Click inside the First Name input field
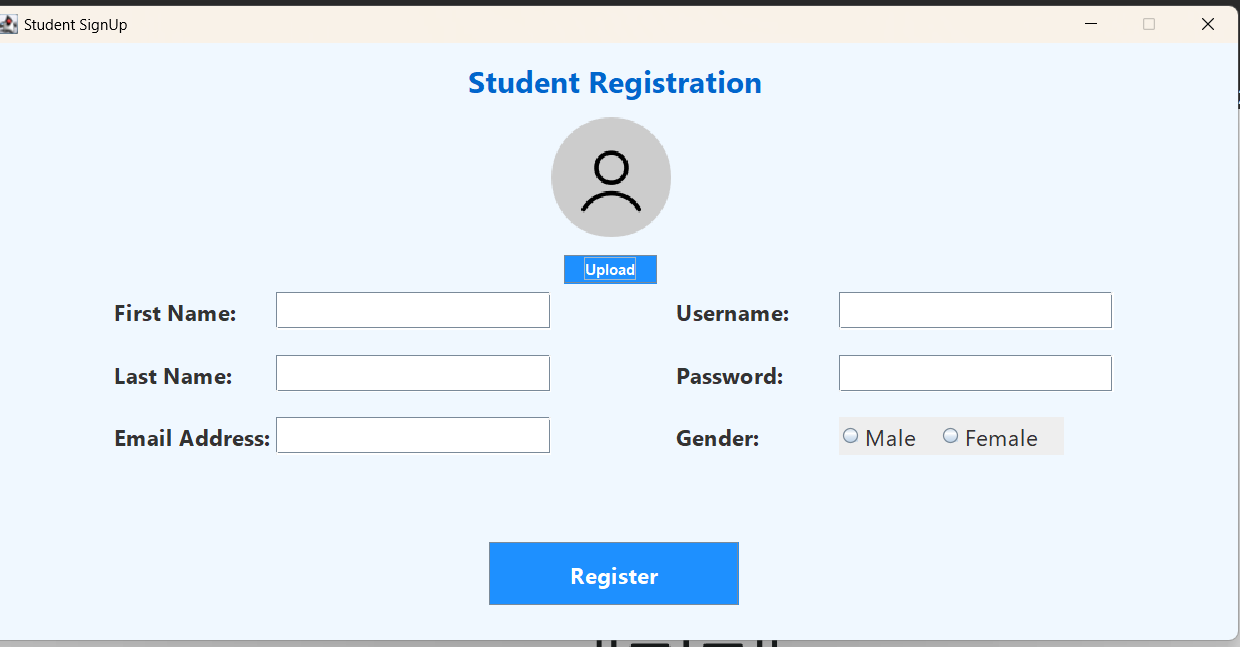 (x=412, y=310)
